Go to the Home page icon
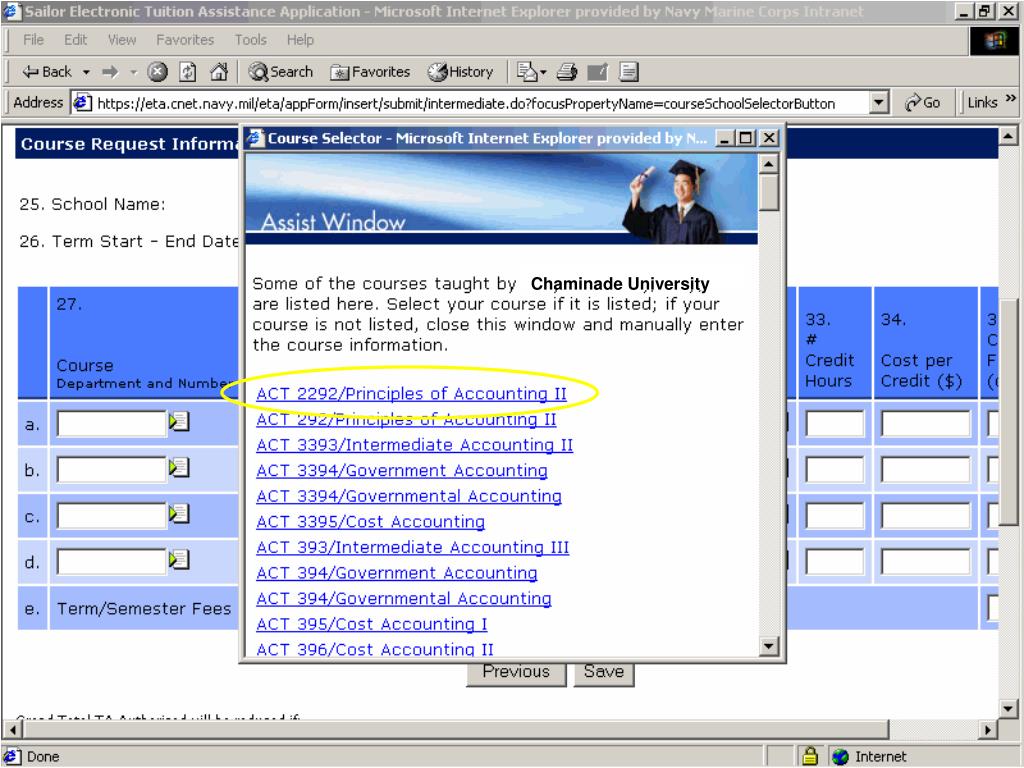1024x768 pixels. point(219,72)
